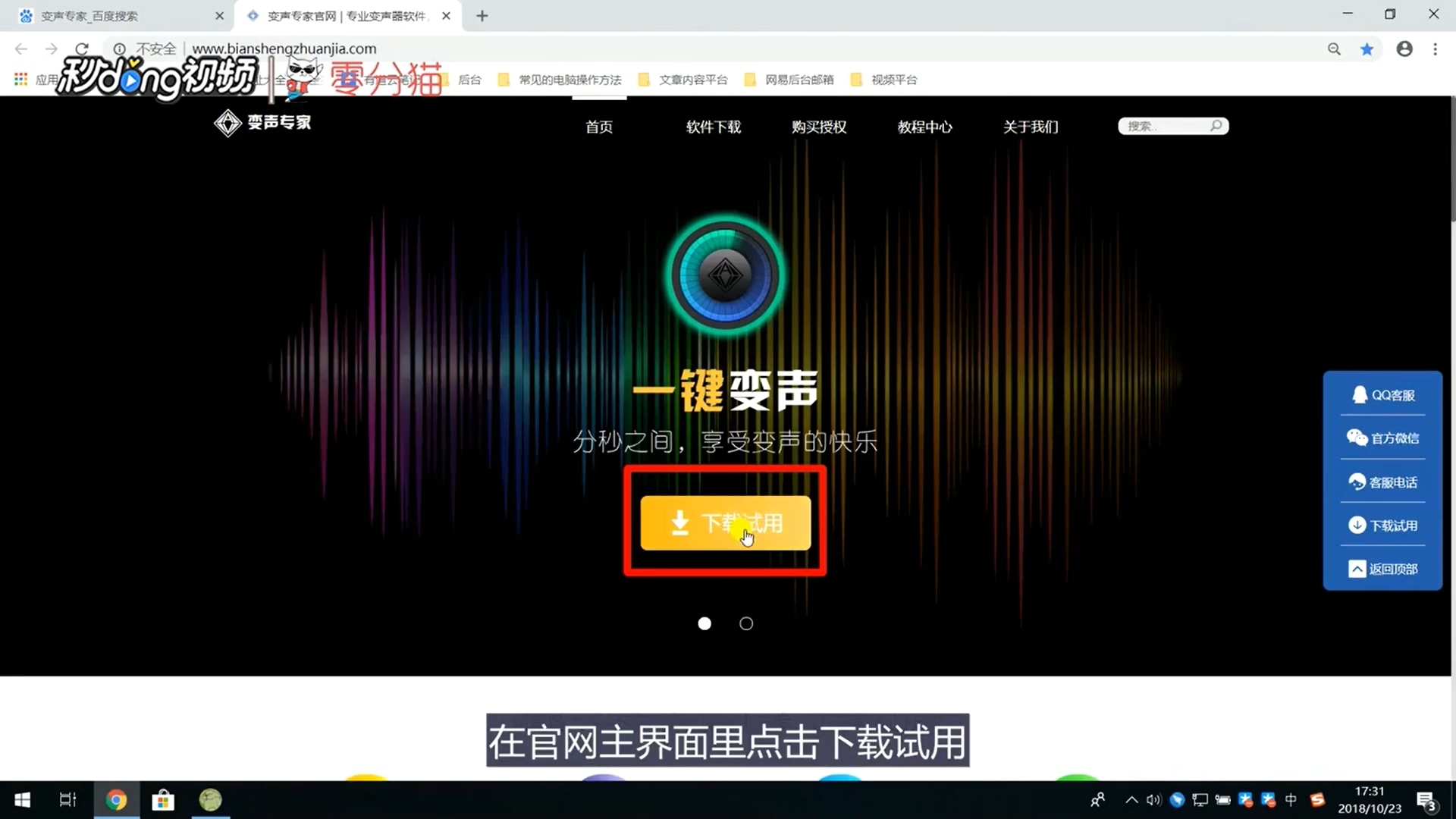Click the search magnifier in the site search box
The width and height of the screenshot is (1456, 819).
tap(1216, 126)
